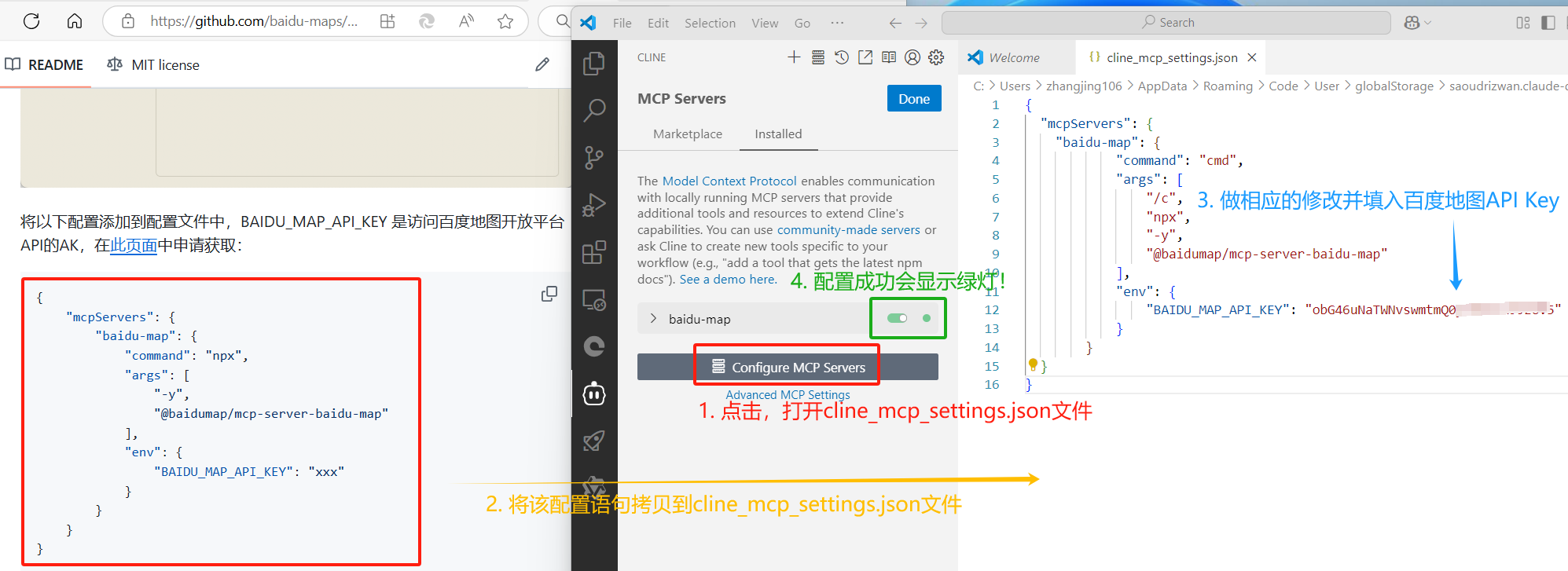This screenshot has height=571, width=1568.
Task: Open Run and Debug in the activity bar
Action: click(x=594, y=205)
